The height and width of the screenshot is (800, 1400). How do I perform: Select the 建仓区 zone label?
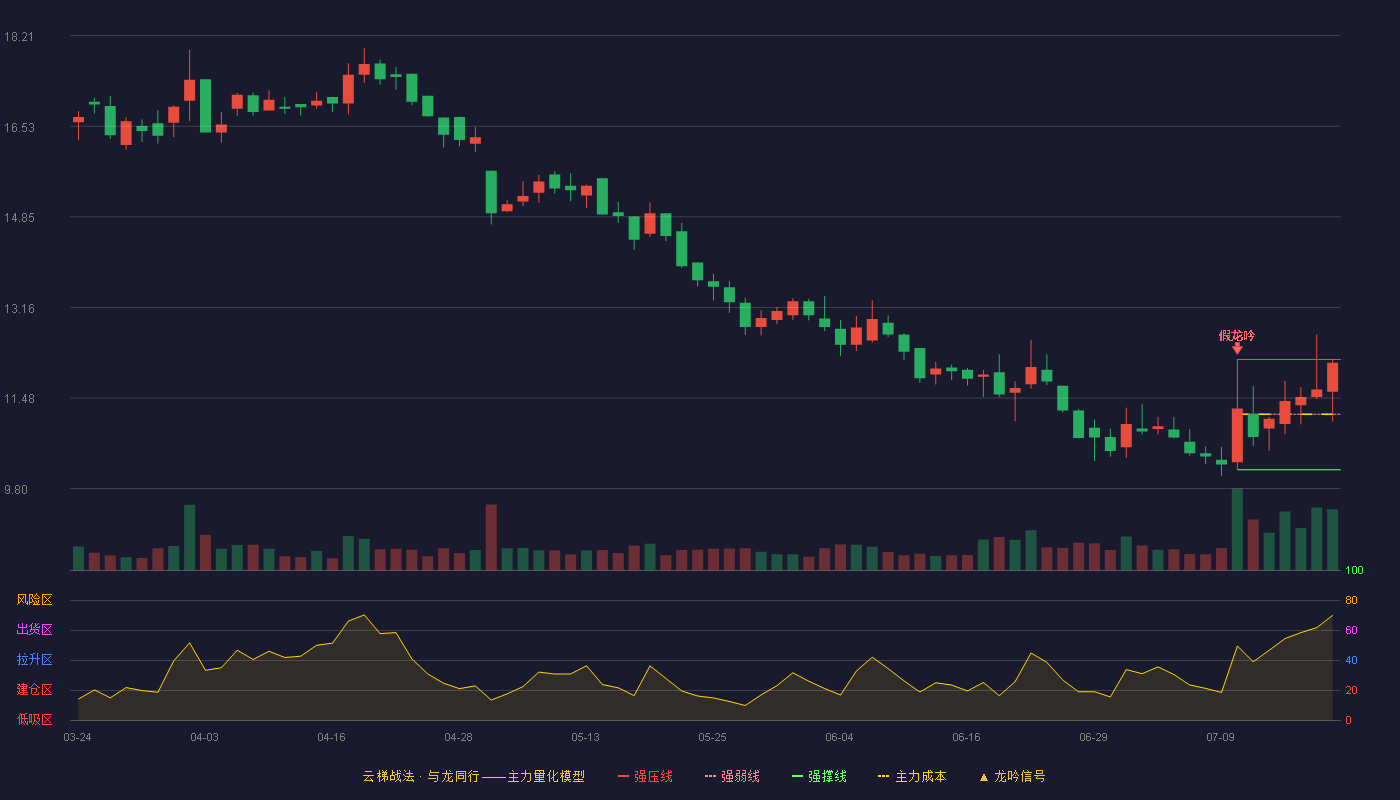tap(34, 690)
